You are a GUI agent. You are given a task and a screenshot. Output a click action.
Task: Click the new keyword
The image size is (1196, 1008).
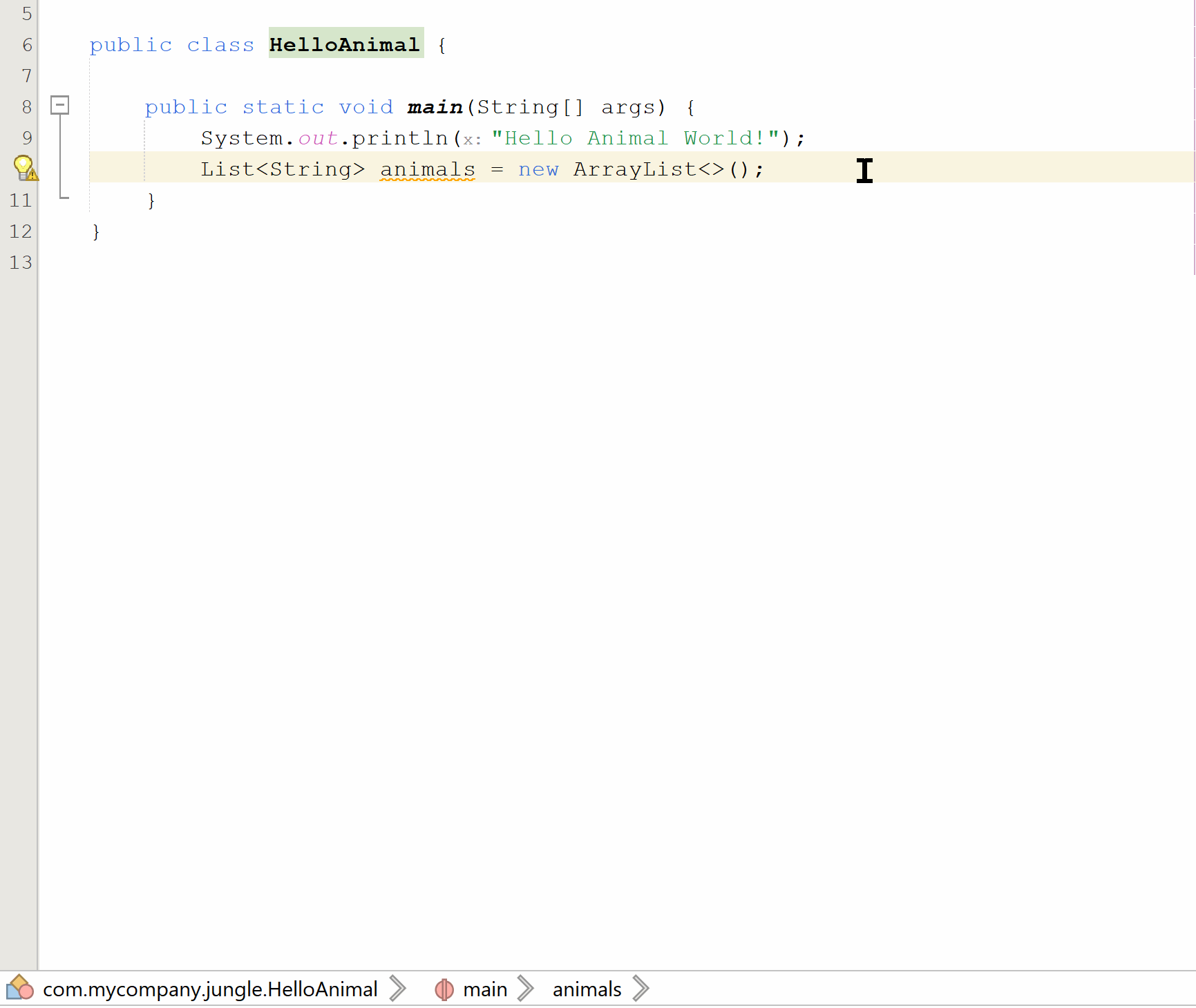point(538,169)
